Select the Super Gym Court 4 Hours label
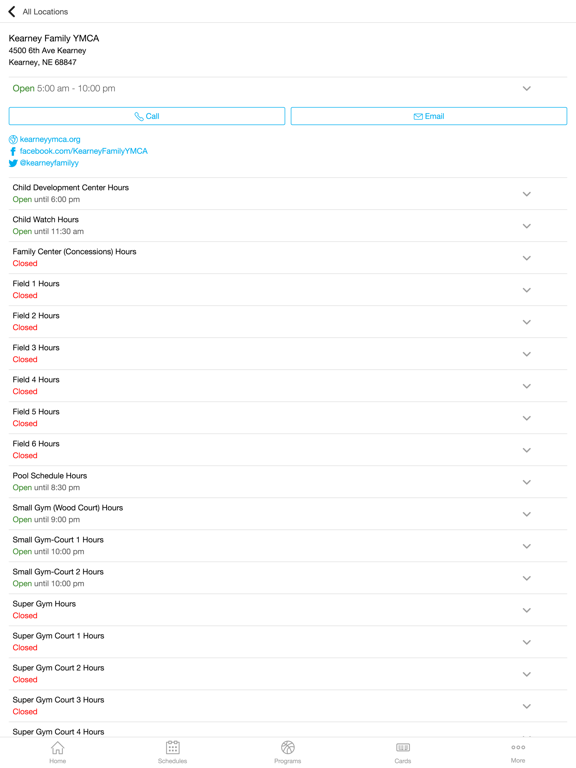This screenshot has width=576, height=768. tap(58, 732)
